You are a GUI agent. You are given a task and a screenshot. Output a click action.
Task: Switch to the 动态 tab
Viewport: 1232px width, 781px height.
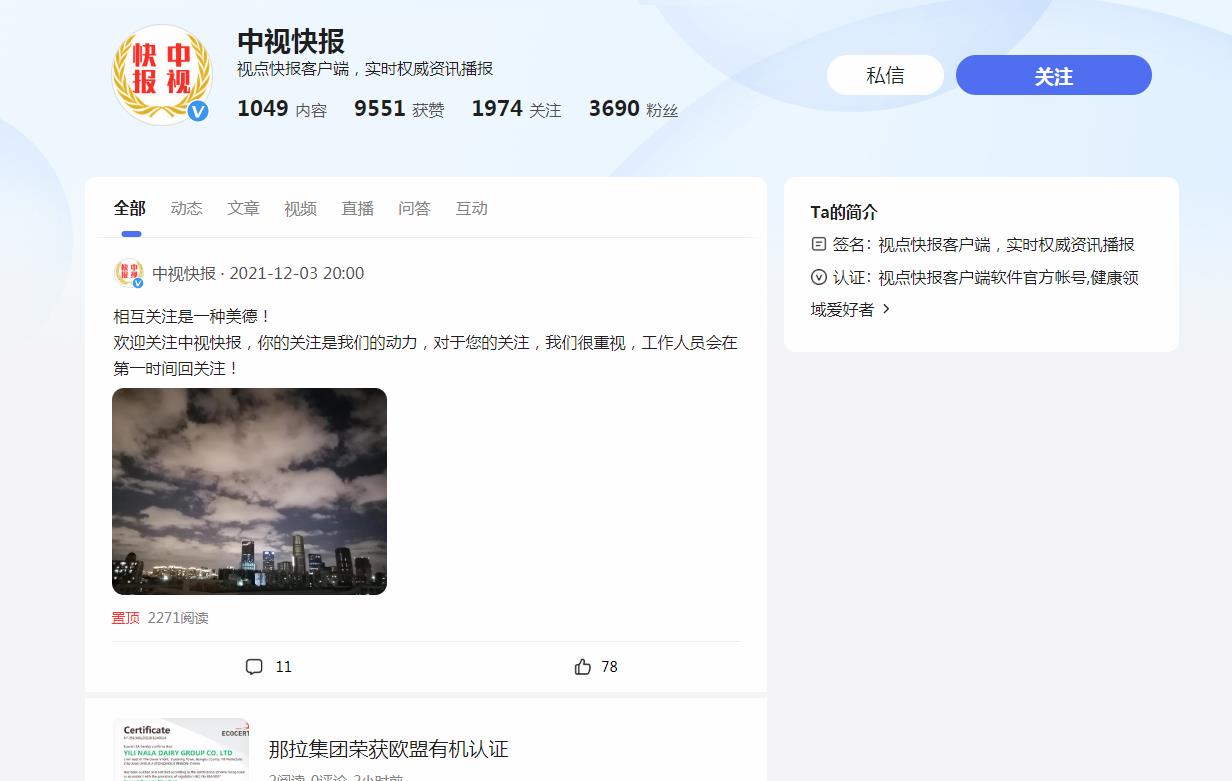coord(187,208)
